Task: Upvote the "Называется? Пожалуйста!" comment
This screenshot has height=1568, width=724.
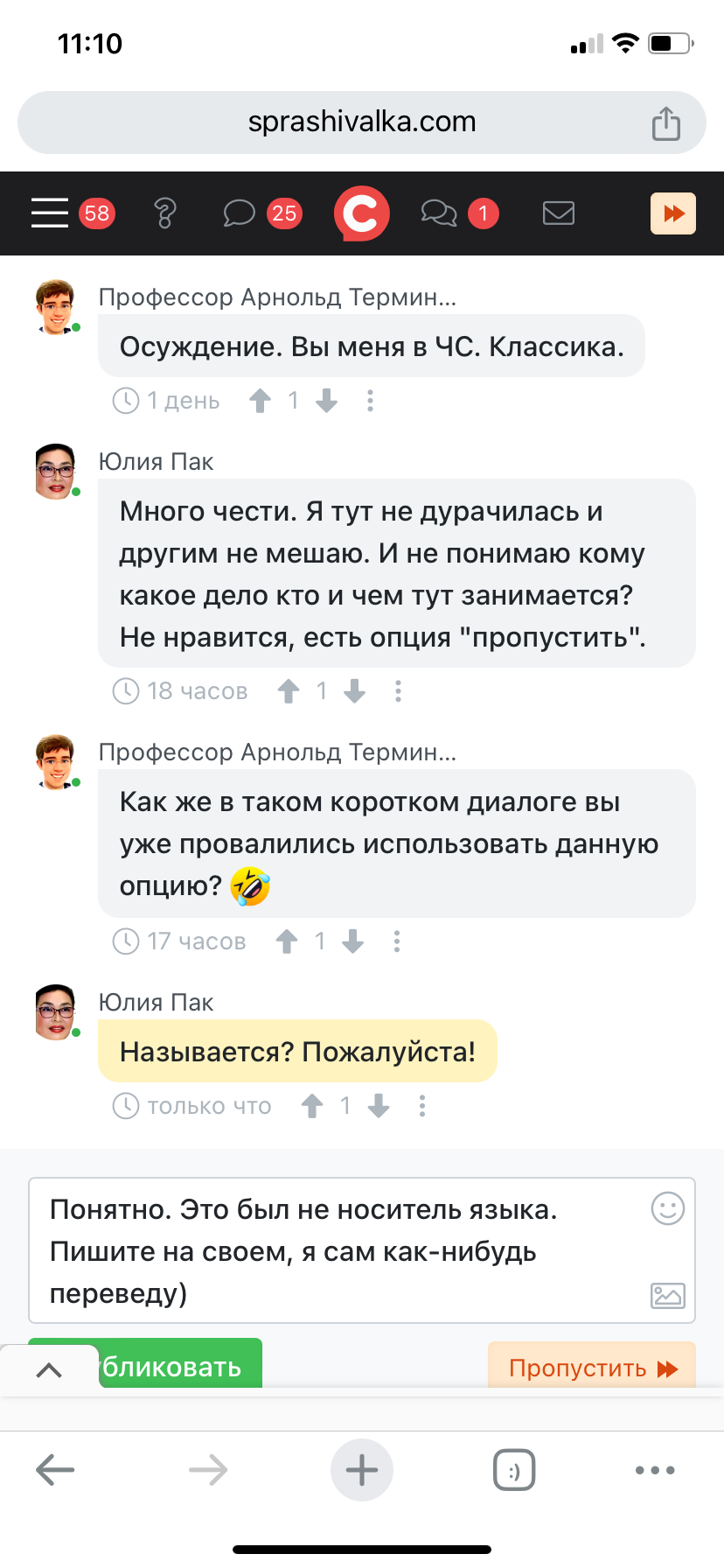Action: click(x=312, y=1106)
